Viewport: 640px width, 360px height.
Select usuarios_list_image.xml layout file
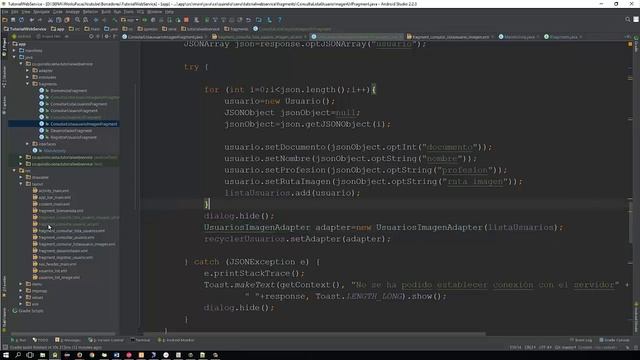click(x=59, y=278)
